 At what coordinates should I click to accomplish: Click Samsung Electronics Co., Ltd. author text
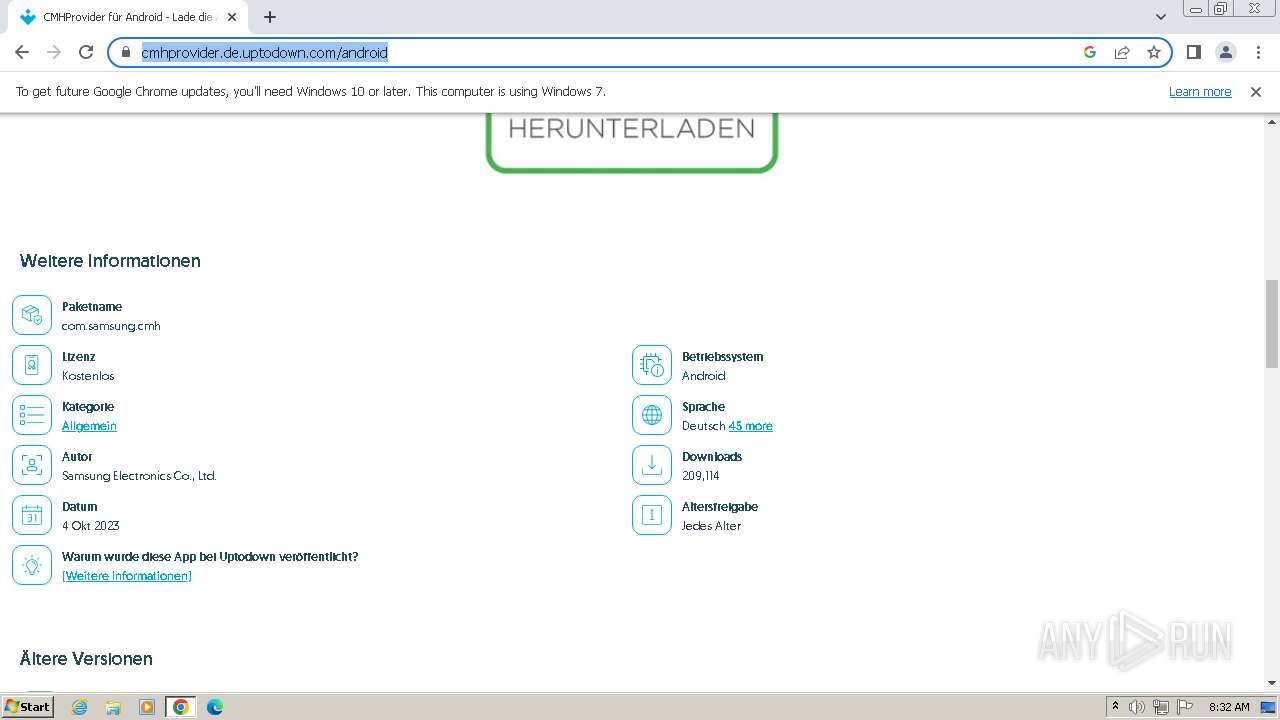(139, 476)
